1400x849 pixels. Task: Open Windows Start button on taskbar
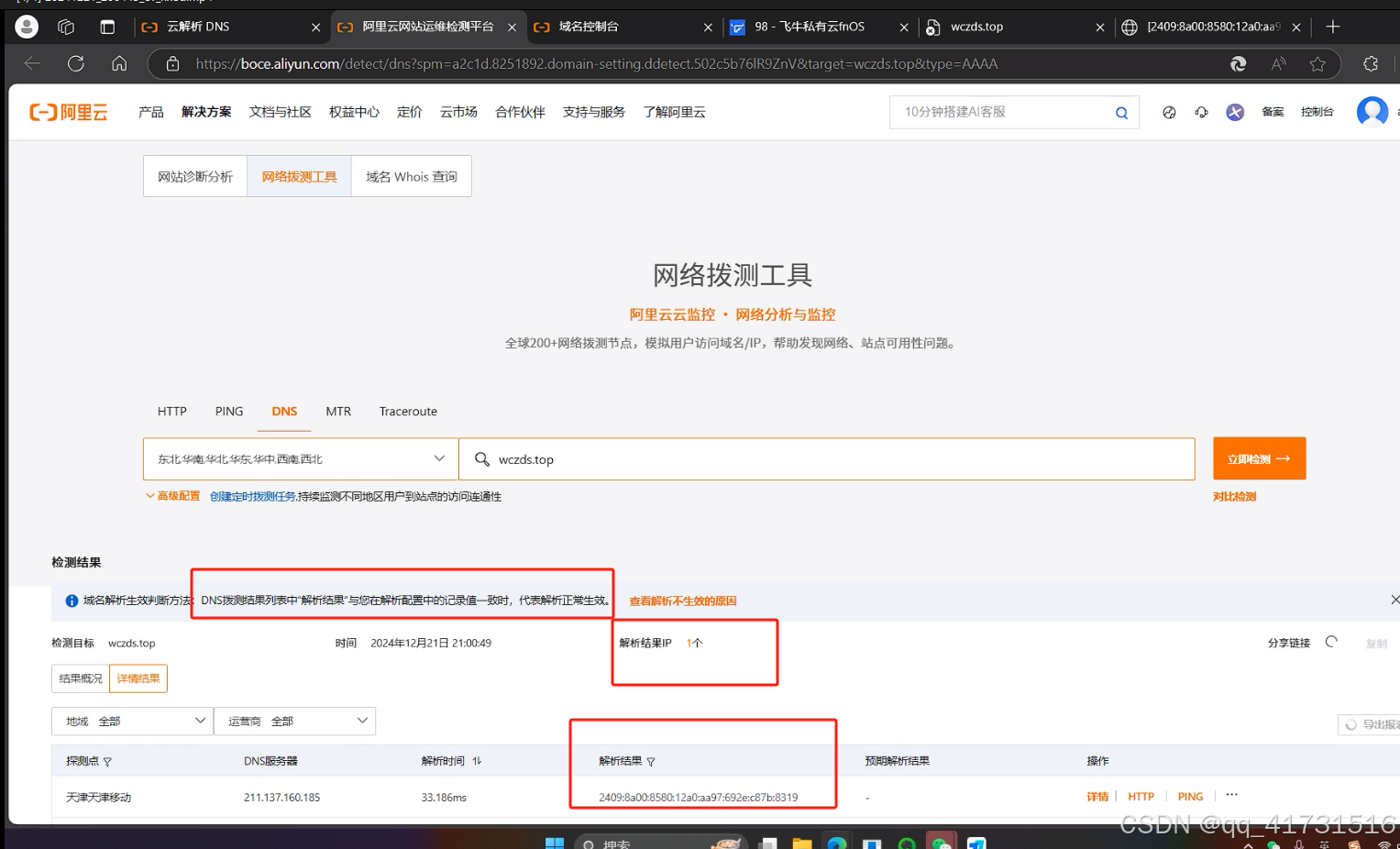click(555, 843)
